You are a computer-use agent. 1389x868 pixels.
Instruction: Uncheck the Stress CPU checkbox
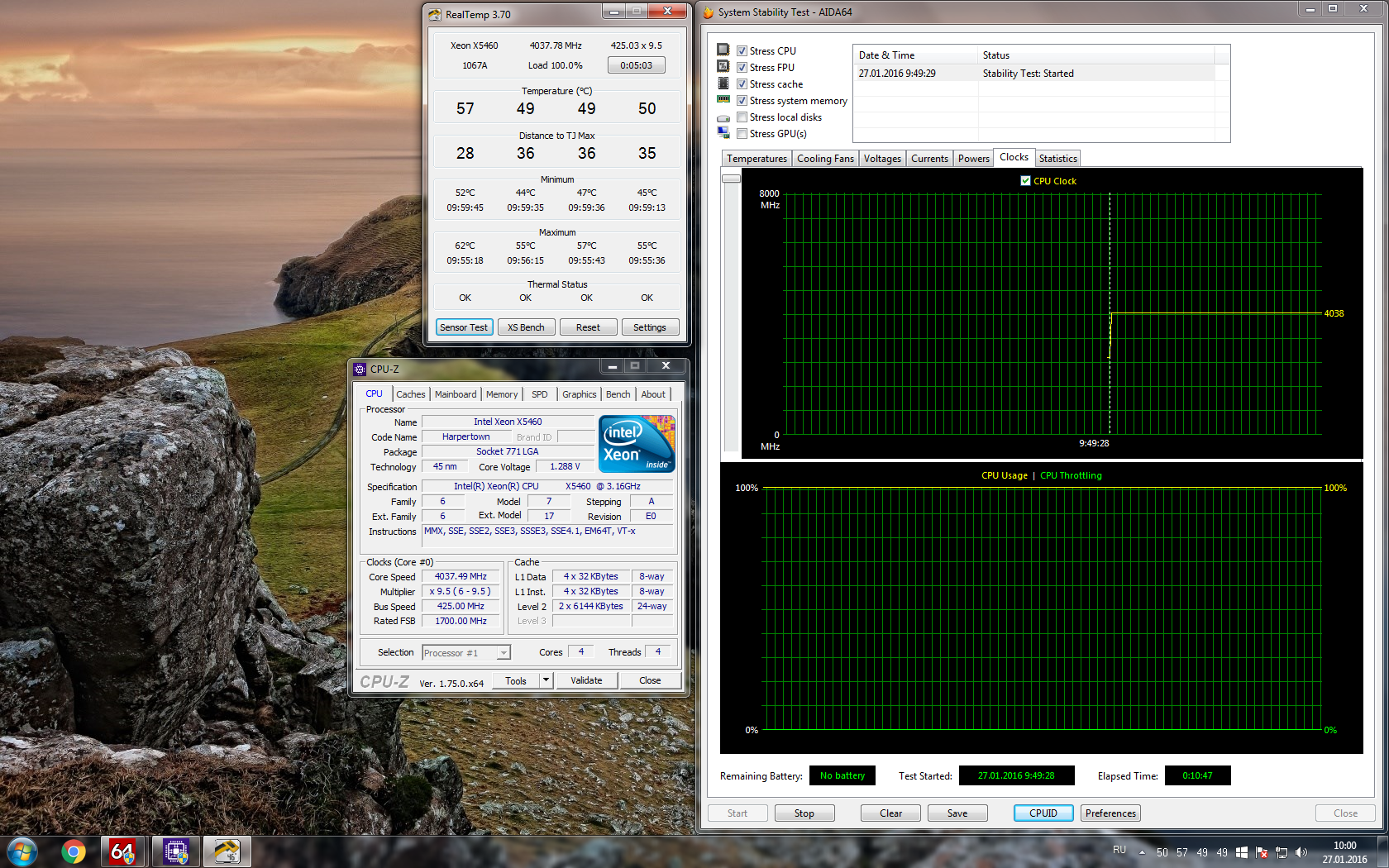(742, 50)
